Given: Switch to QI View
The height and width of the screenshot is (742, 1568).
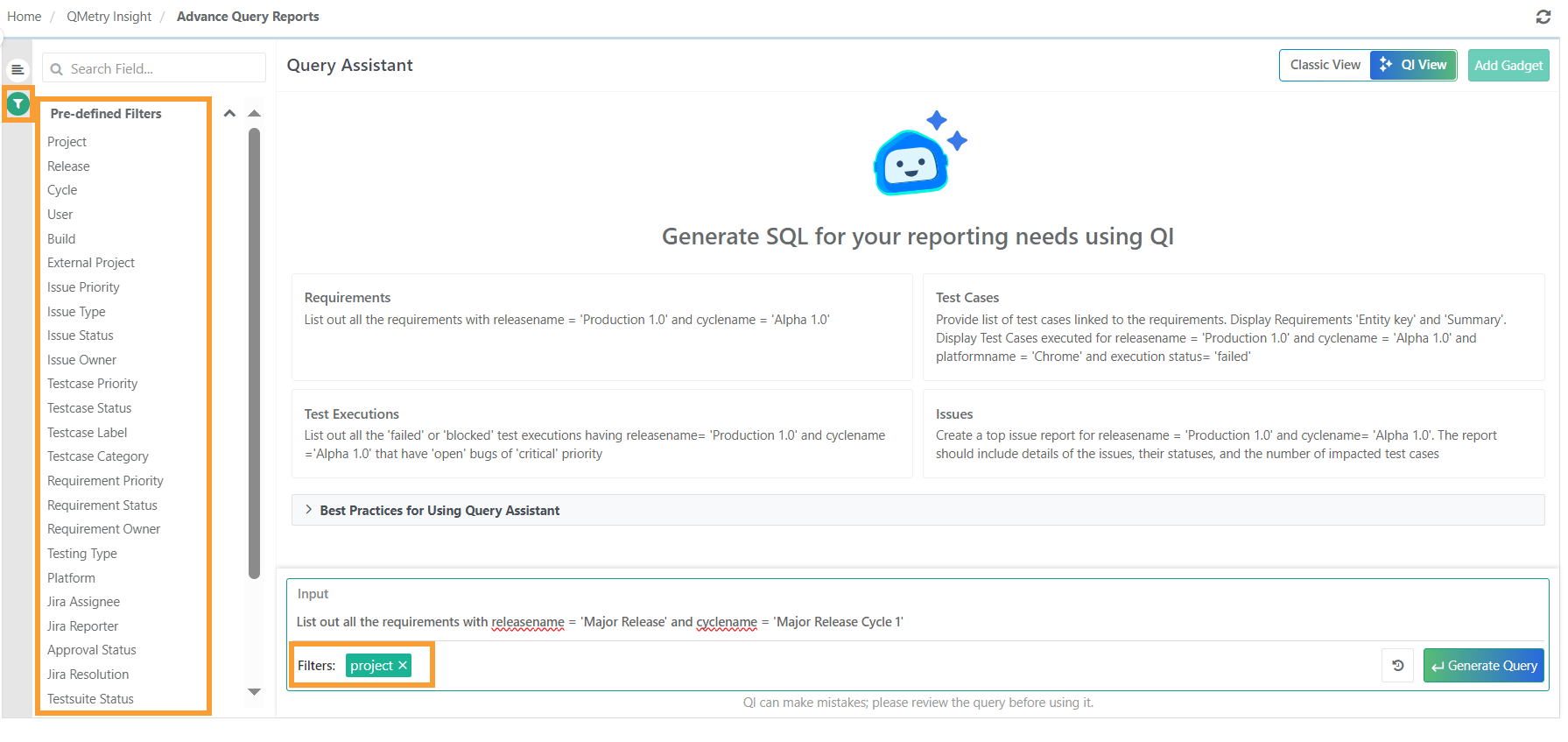Looking at the screenshot, I should click(1413, 66).
